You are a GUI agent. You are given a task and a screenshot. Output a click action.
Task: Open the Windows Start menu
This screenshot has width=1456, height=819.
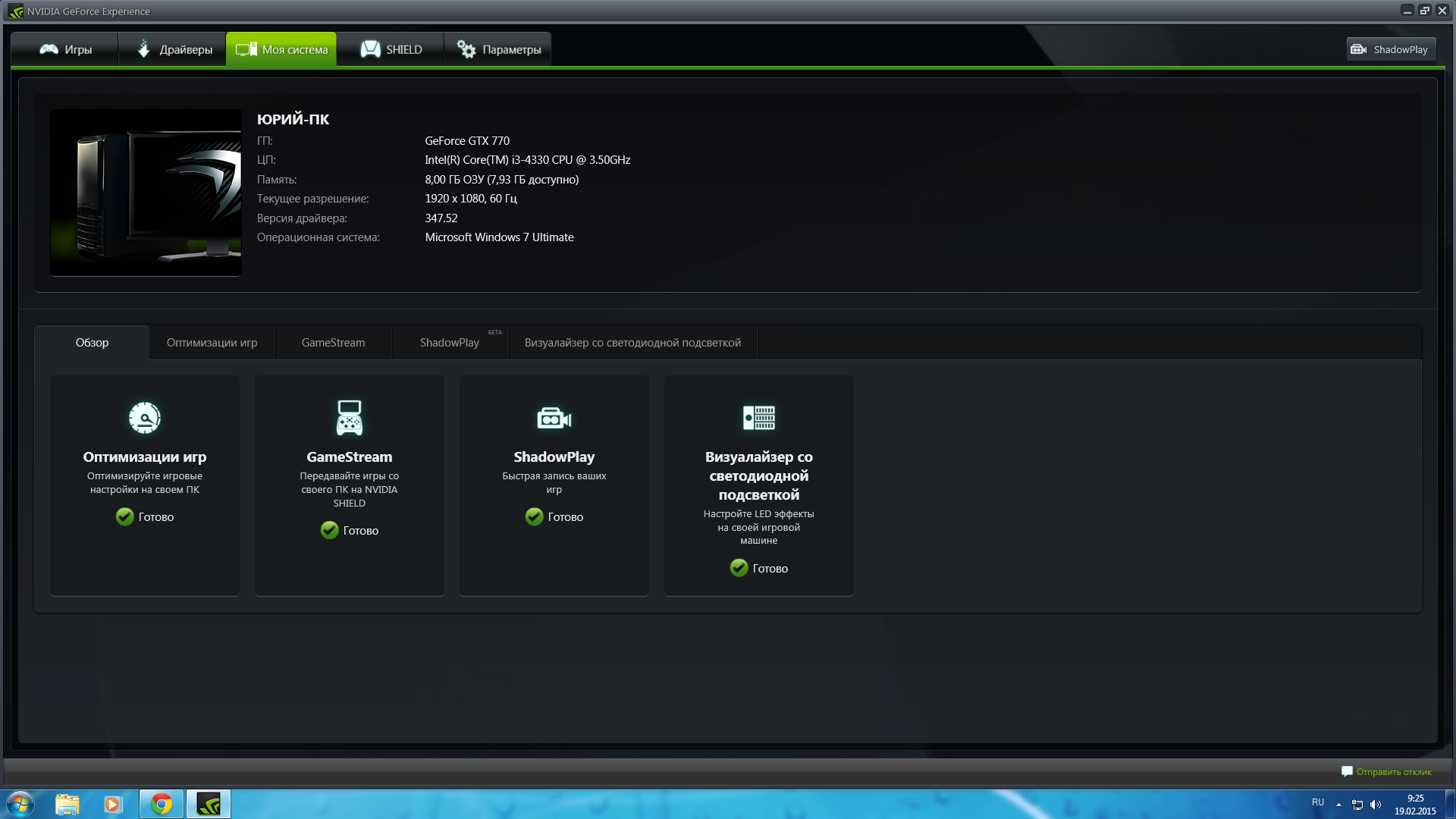(20, 804)
